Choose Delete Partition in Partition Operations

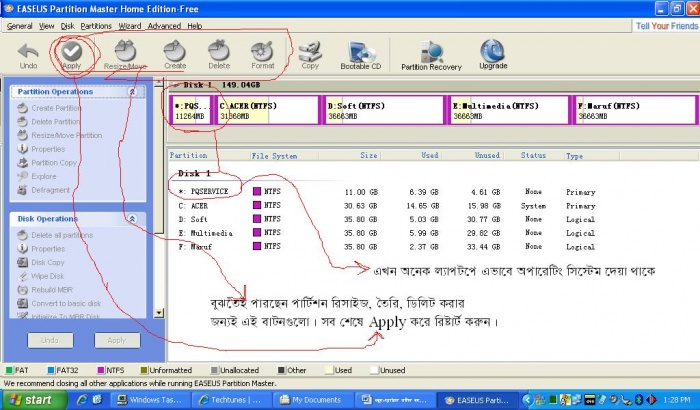(x=49, y=121)
